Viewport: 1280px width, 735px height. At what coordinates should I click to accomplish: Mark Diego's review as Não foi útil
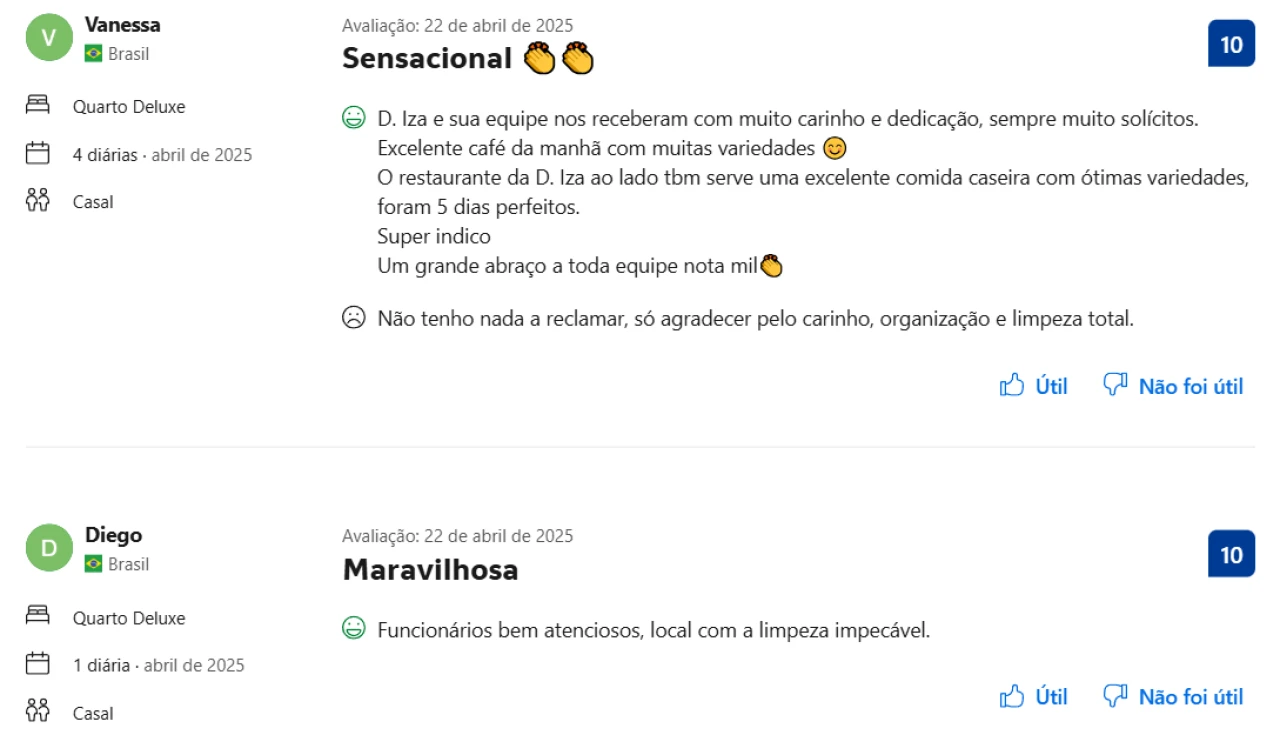1173,697
